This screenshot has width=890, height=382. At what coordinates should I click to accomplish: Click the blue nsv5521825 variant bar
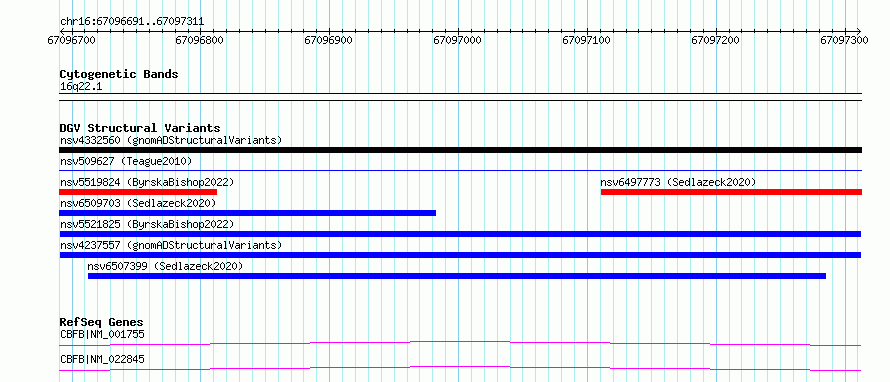click(460, 234)
